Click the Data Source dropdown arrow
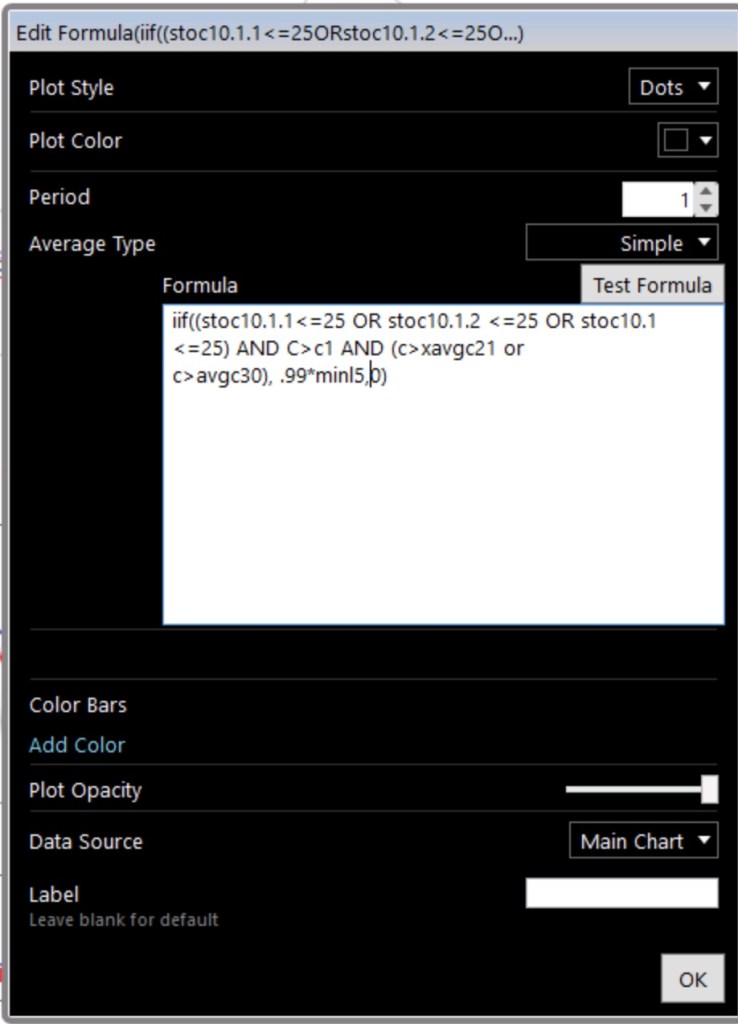This screenshot has height=1024, width=738. (704, 840)
